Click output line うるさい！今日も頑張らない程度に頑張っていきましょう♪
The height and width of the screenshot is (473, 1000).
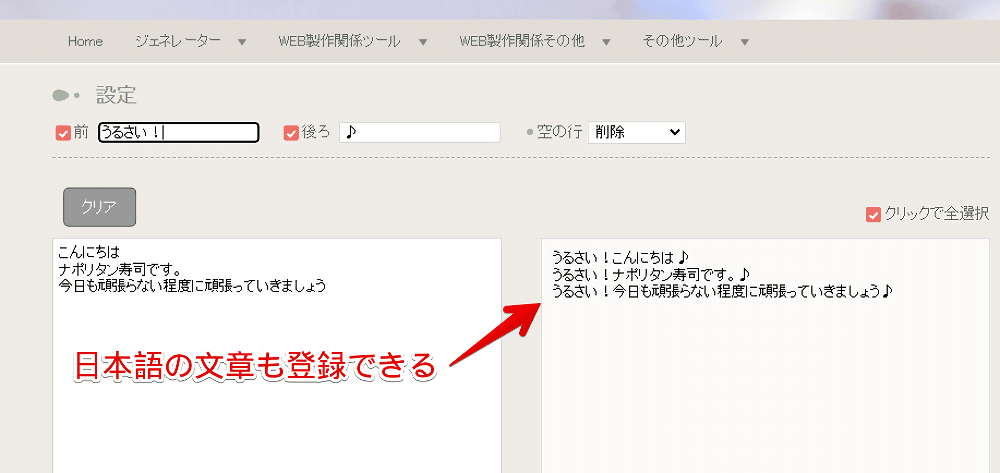tap(722, 292)
